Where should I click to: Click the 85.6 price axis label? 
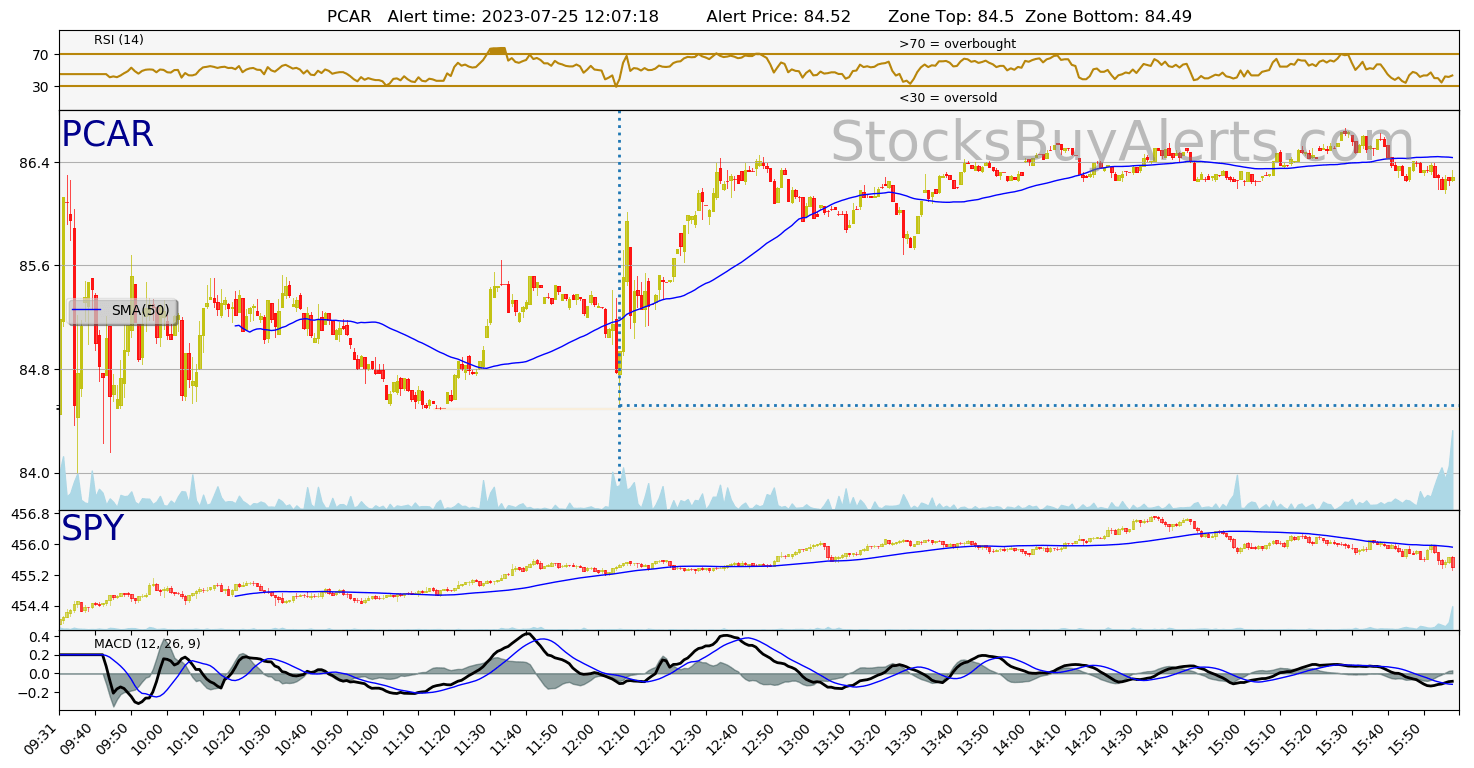coord(33,266)
